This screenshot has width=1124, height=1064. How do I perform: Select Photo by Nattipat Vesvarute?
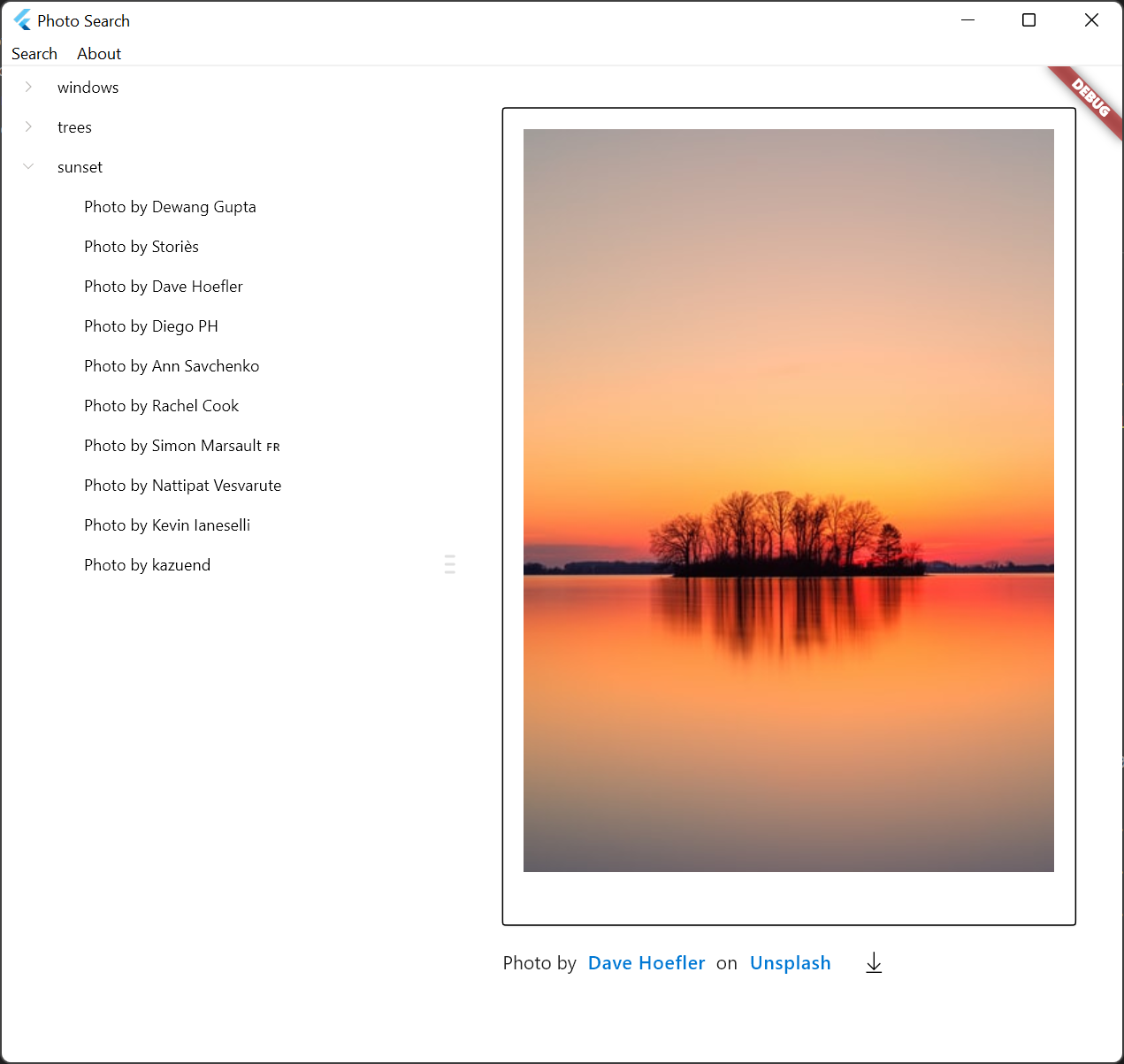[183, 486]
